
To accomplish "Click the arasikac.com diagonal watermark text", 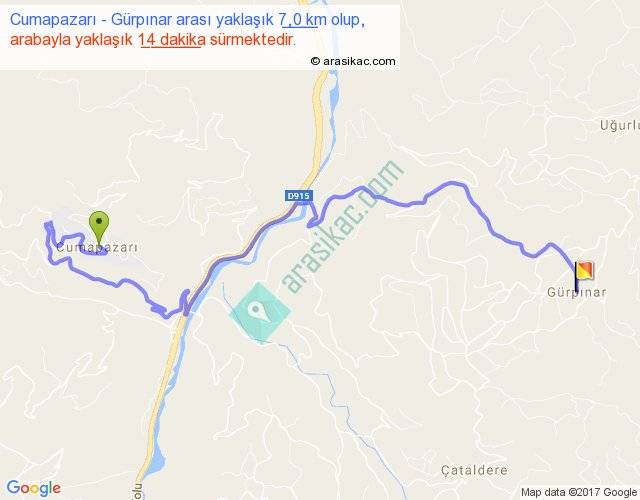I will click(x=342, y=226).
